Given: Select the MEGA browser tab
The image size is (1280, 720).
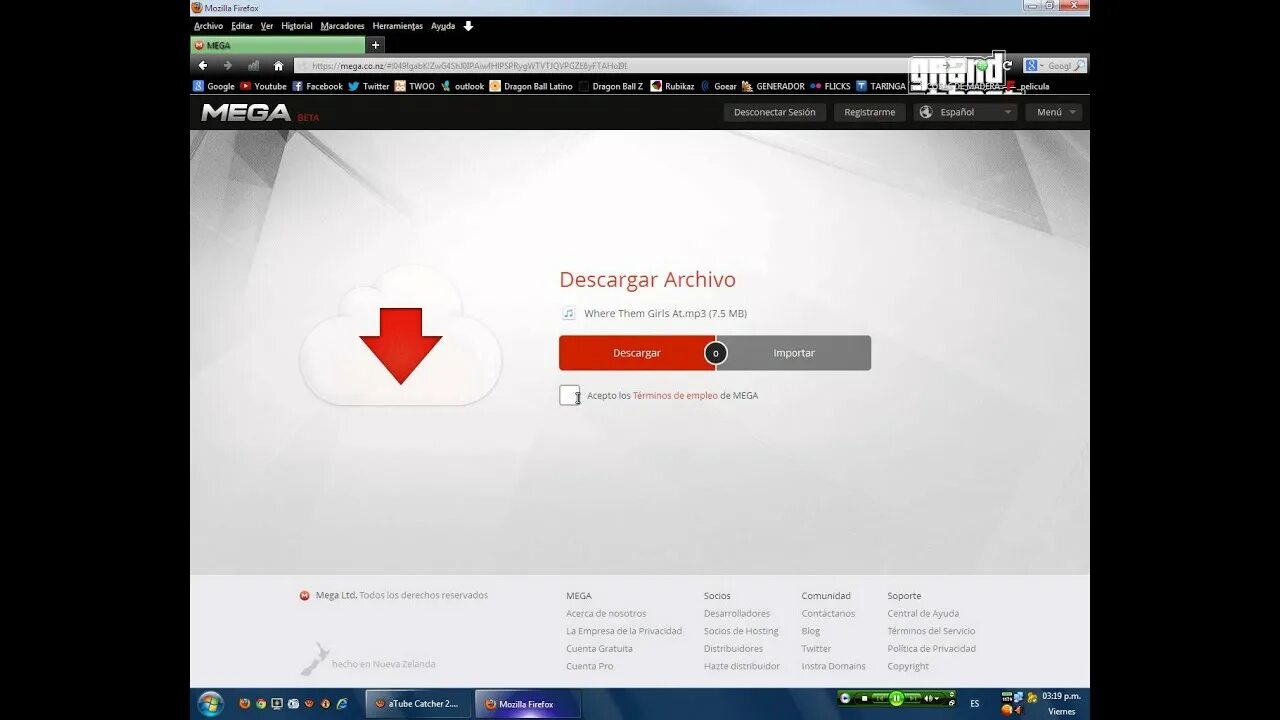Looking at the screenshot, I should (x=277, y=45).
